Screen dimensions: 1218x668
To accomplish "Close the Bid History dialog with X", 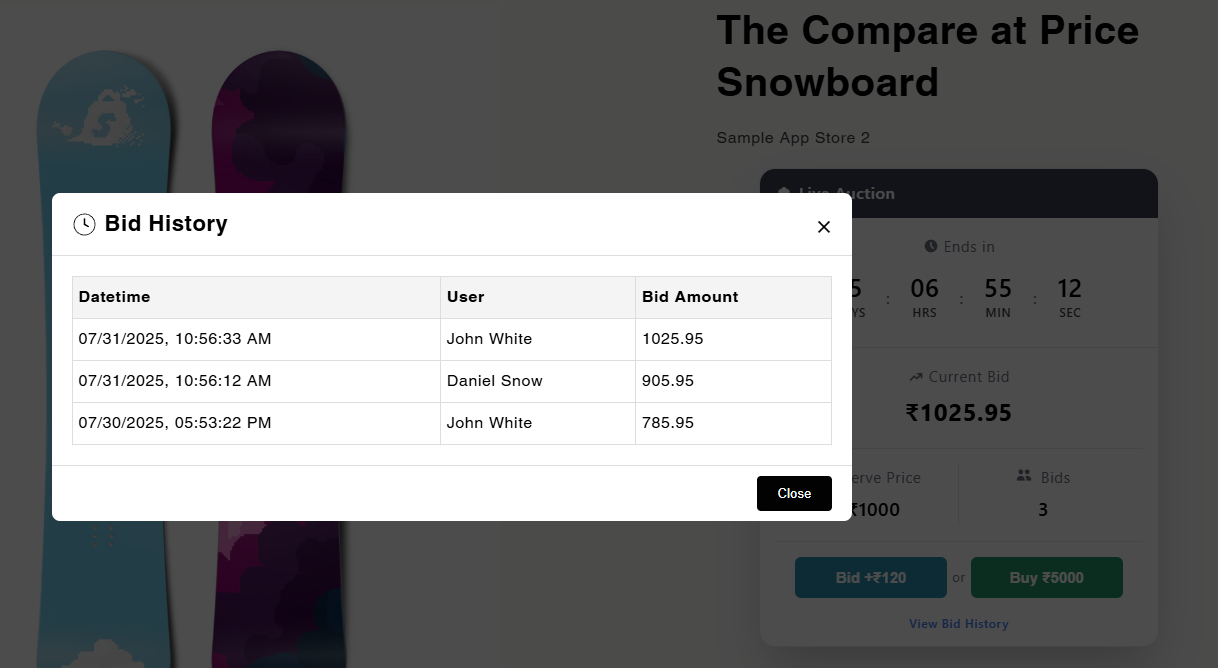I will coord(824,227).
